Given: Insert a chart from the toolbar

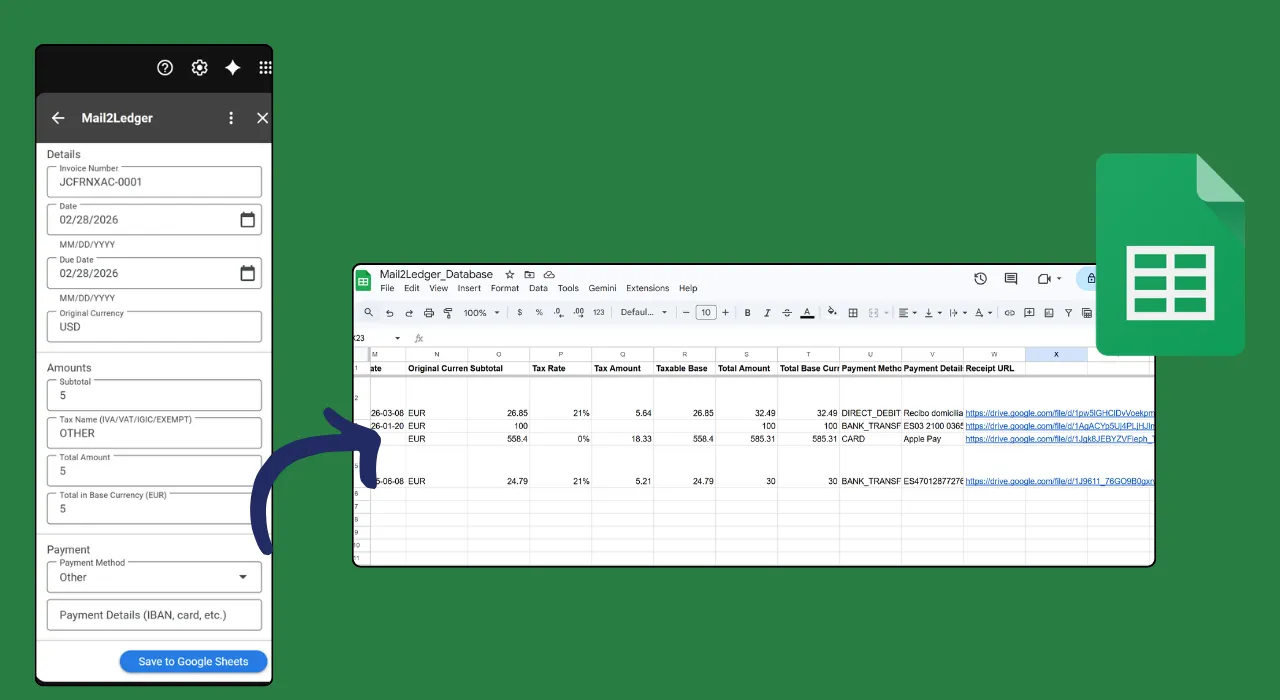Looking at the screenshot, I should click(x=1048, y=312).
